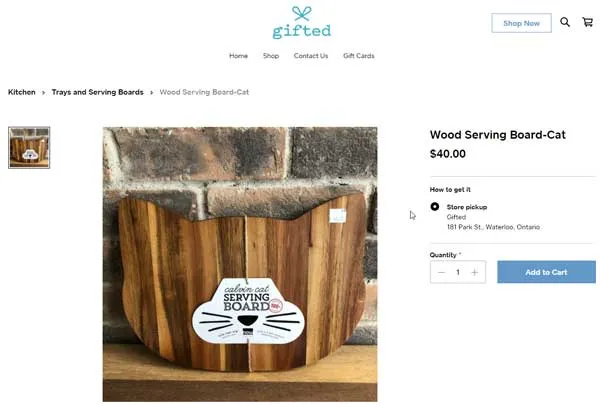Open the Contact Us page
Screen dimensions: 600x404
click(x=311, y=56)
